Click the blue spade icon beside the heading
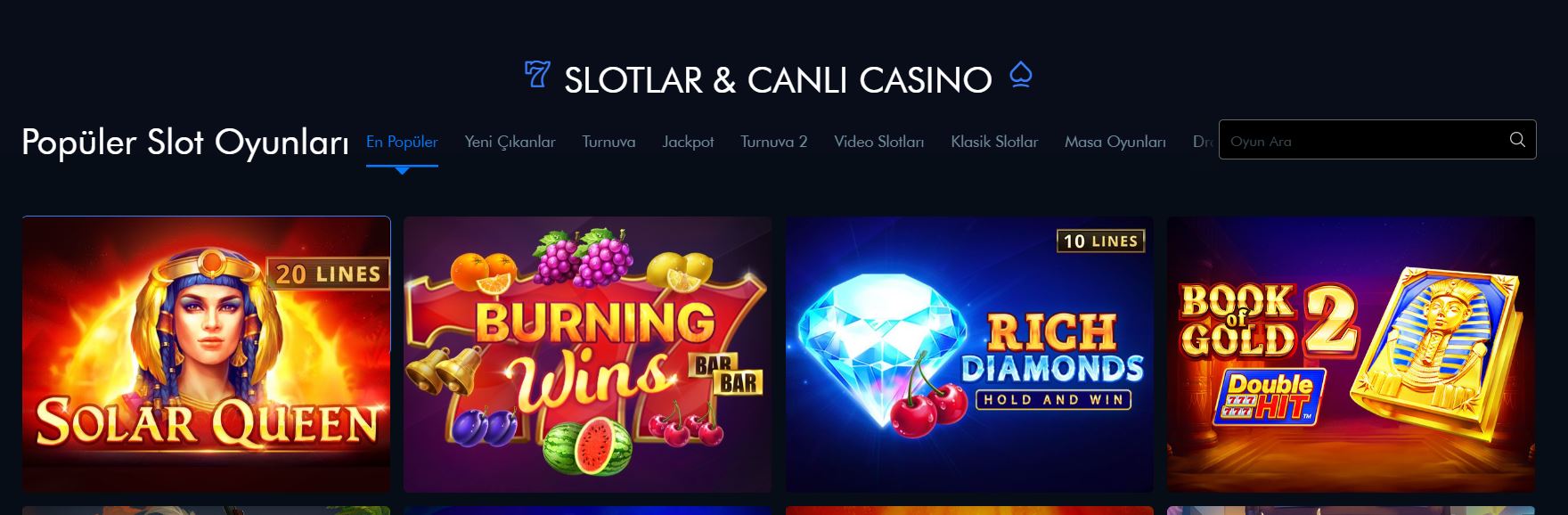1568x515 pixels. (x=1021, y=76)
